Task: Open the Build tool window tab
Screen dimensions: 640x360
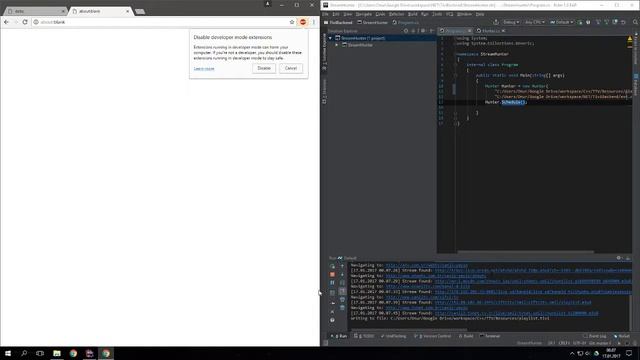Action: pyautogui.click(x=466, y=336)
